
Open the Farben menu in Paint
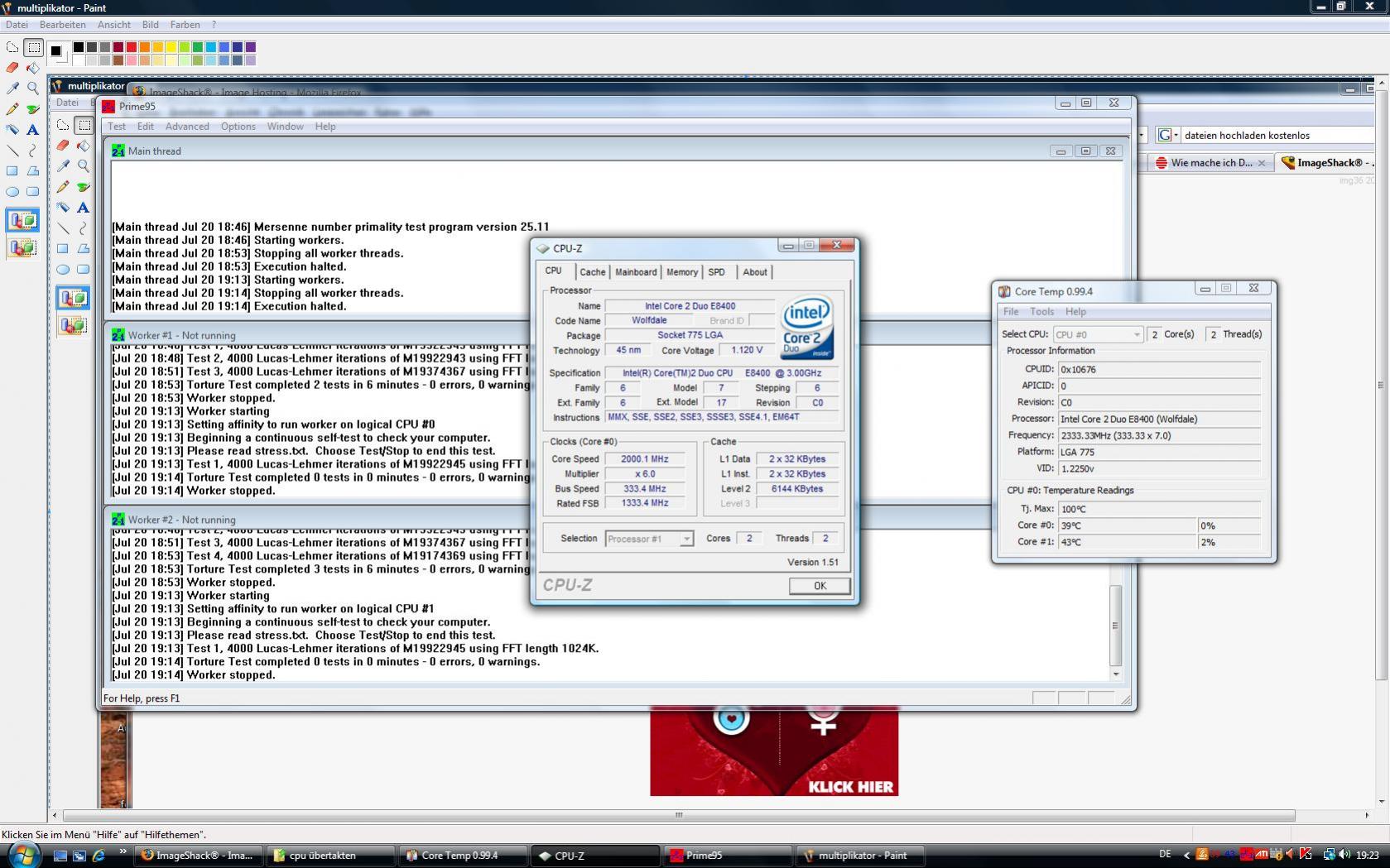click(185, 25)
